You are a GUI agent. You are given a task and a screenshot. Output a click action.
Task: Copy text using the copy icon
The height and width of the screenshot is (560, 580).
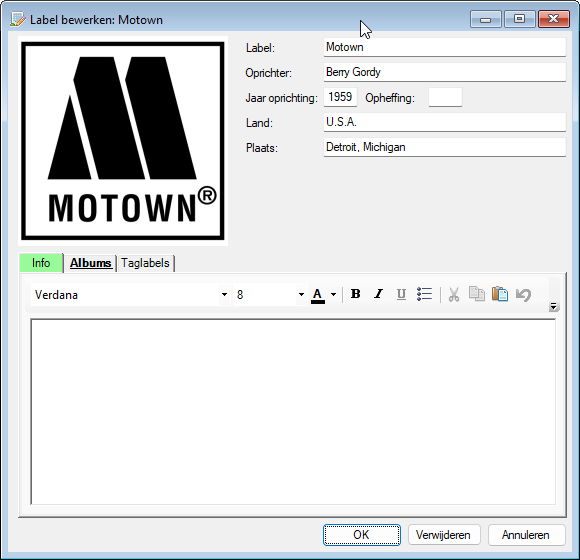pos(477,294)
